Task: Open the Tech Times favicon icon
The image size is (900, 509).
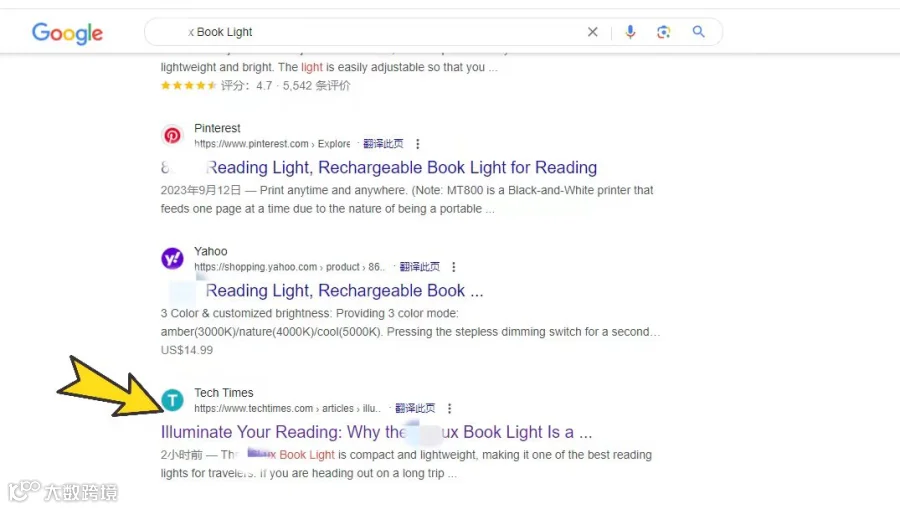Action: [x=172, y=400]
